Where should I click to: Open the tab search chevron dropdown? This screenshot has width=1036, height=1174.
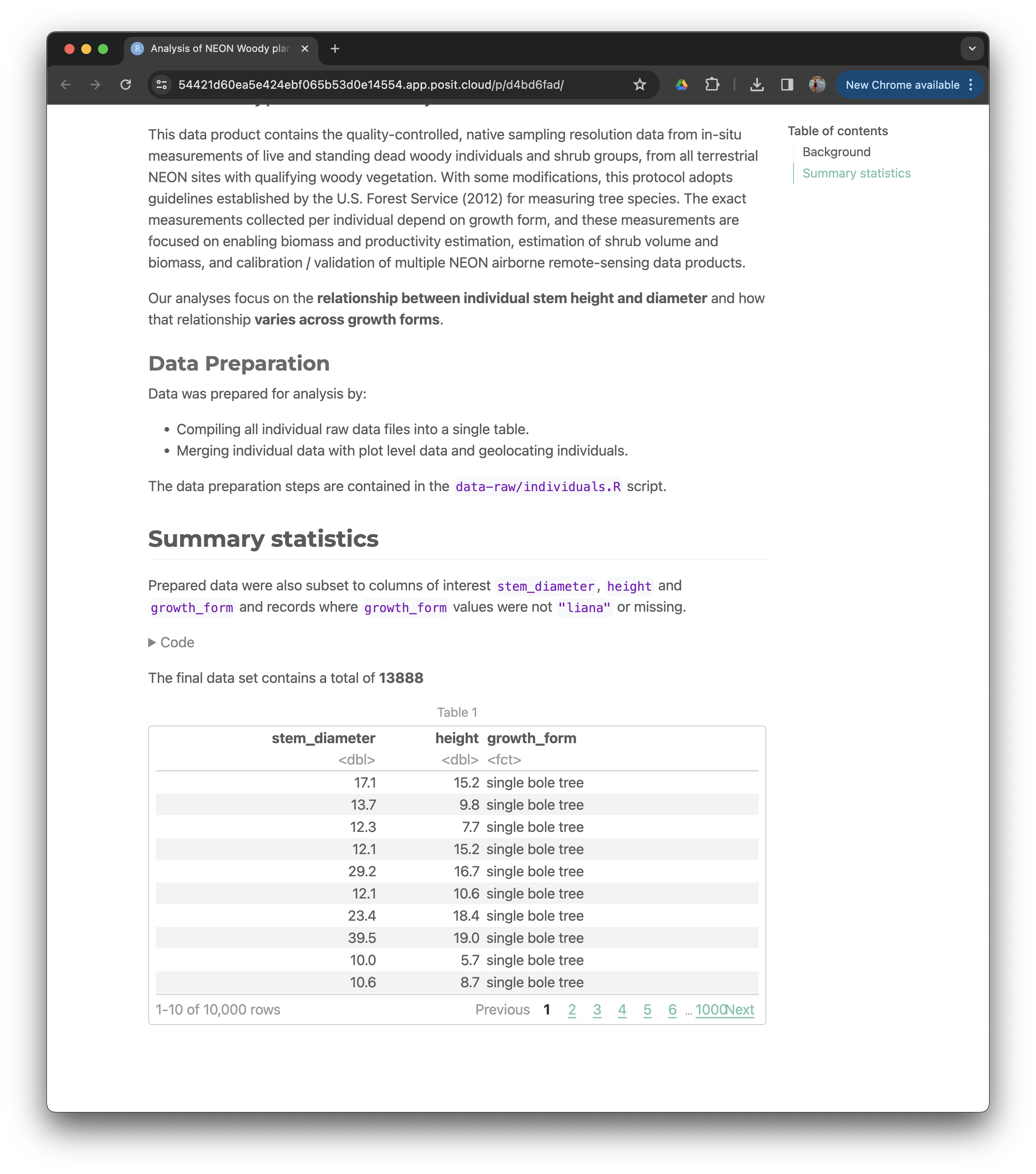(x=972, y=49)
